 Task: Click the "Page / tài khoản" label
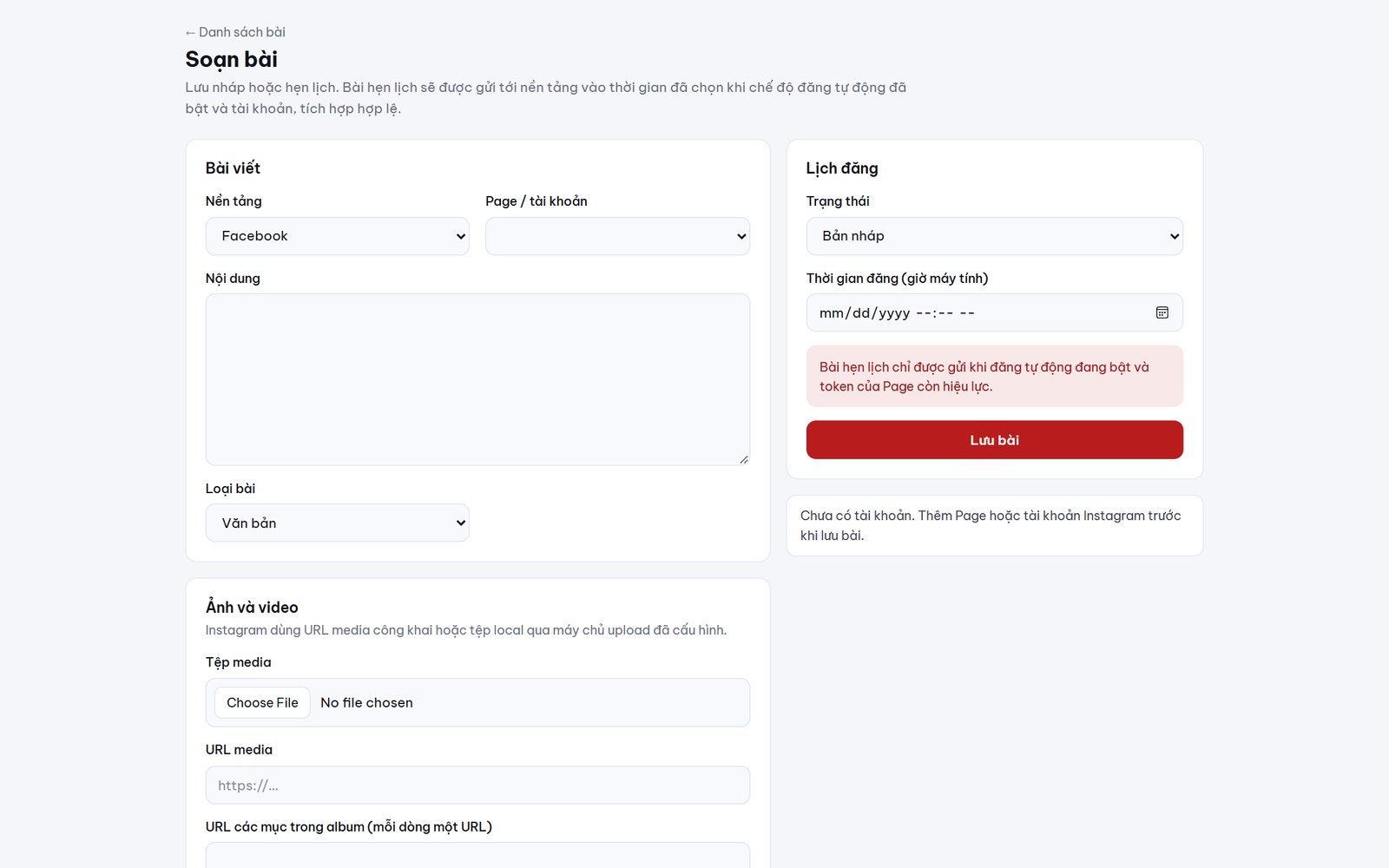pos(537,201)
